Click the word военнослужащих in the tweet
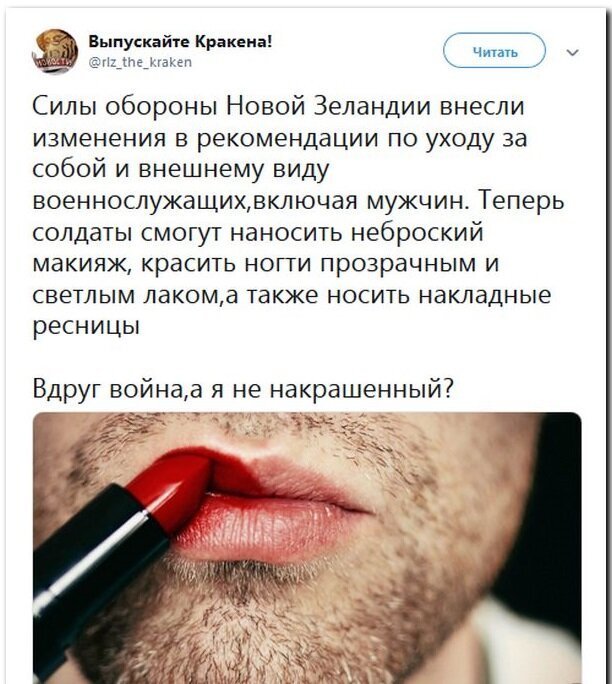 [140, 202]
